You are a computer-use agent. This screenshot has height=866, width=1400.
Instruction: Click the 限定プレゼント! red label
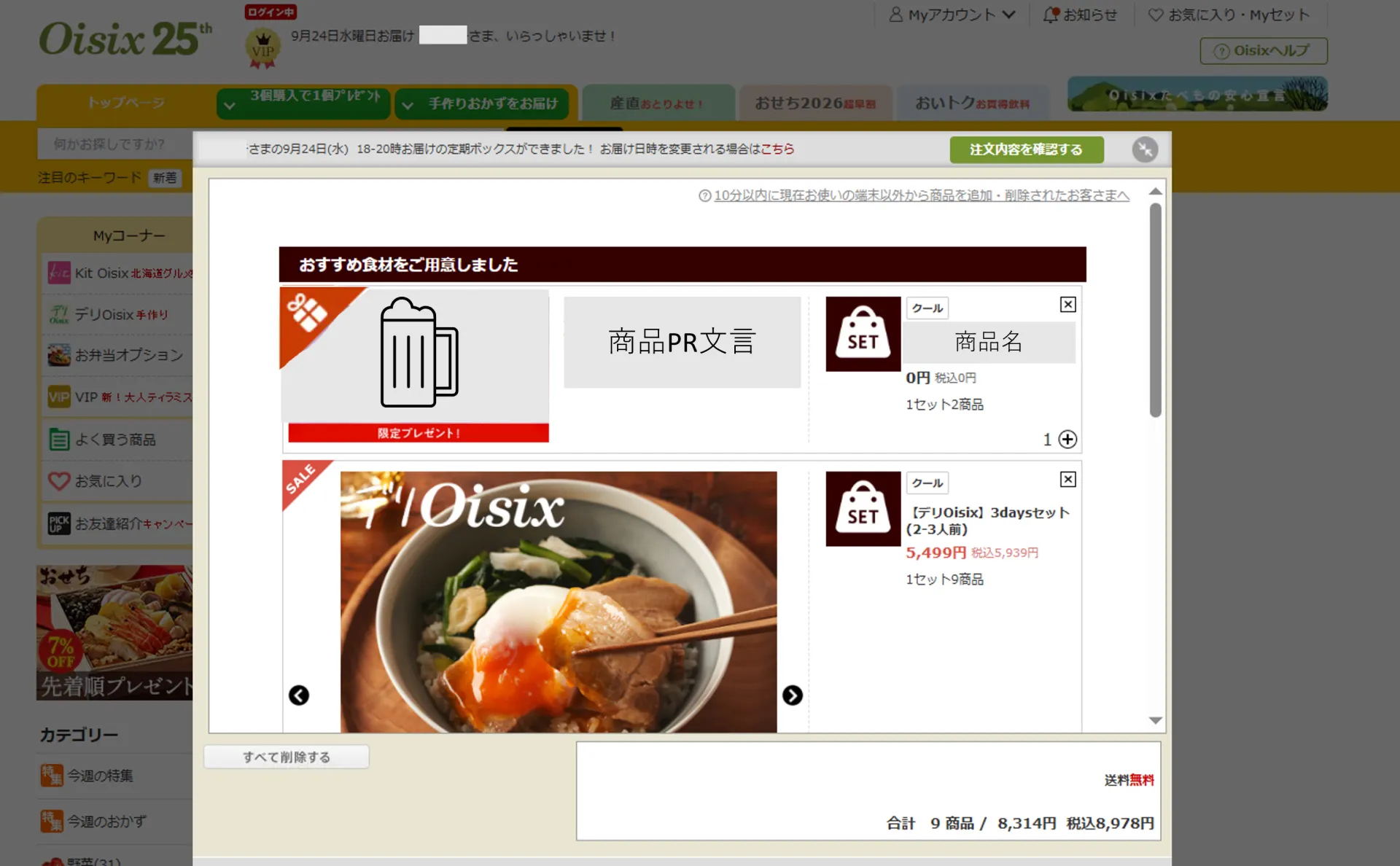(x=419, y=433)
